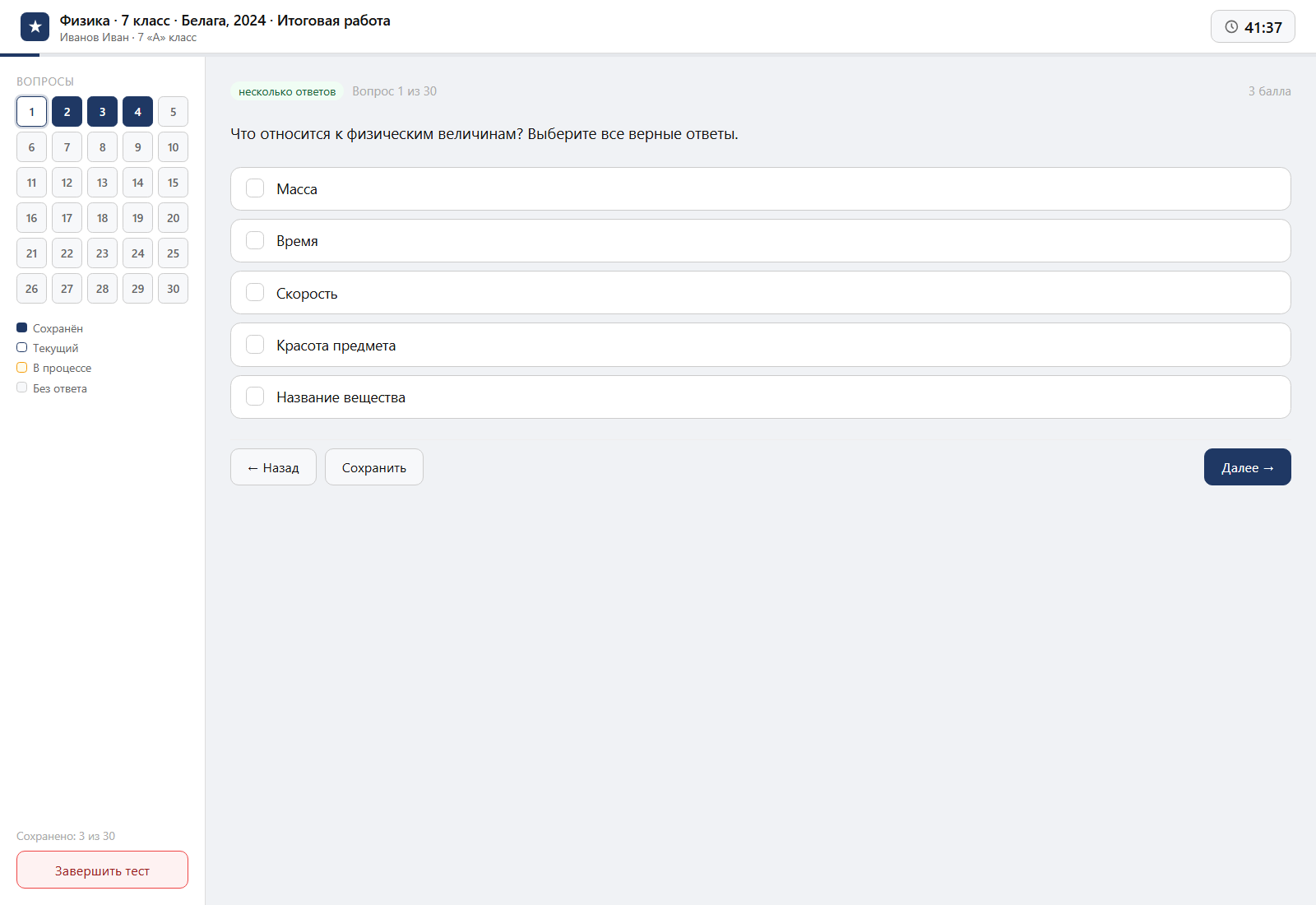
Task: Click the clock icon in the timer
Action: tap(1231, 27)
